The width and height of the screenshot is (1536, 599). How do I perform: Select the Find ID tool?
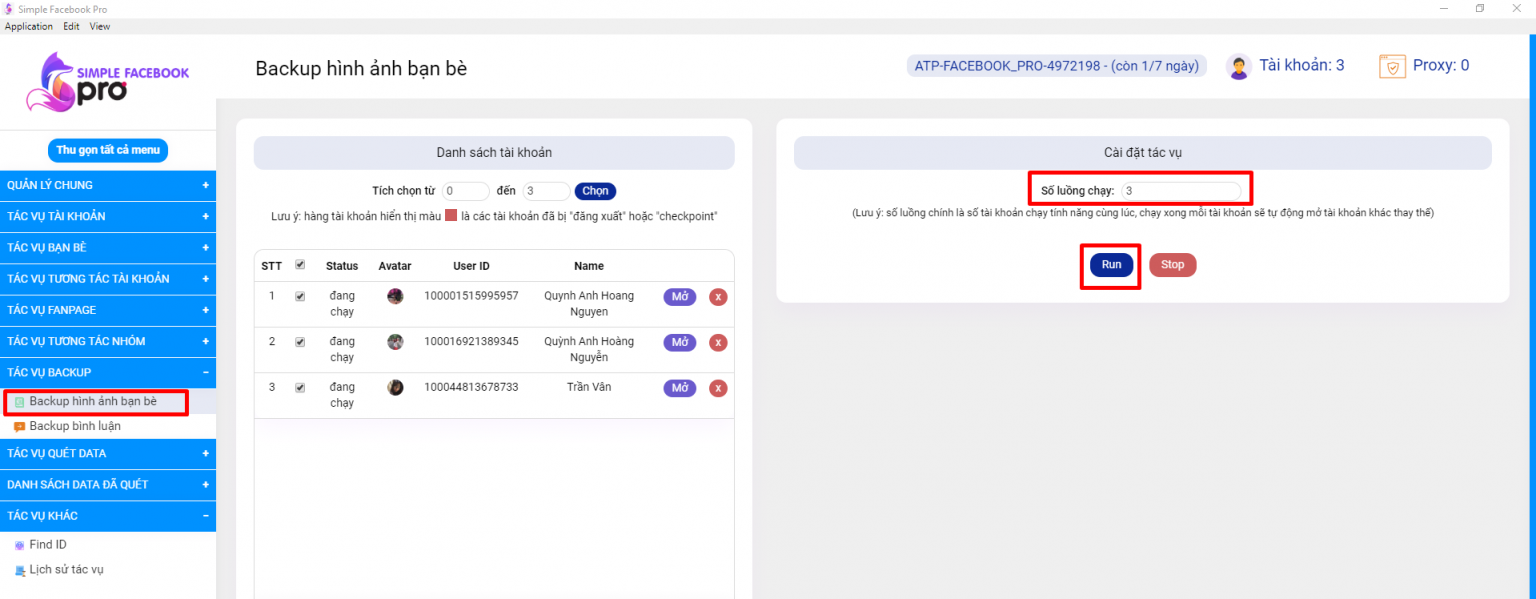pos(45,544)
